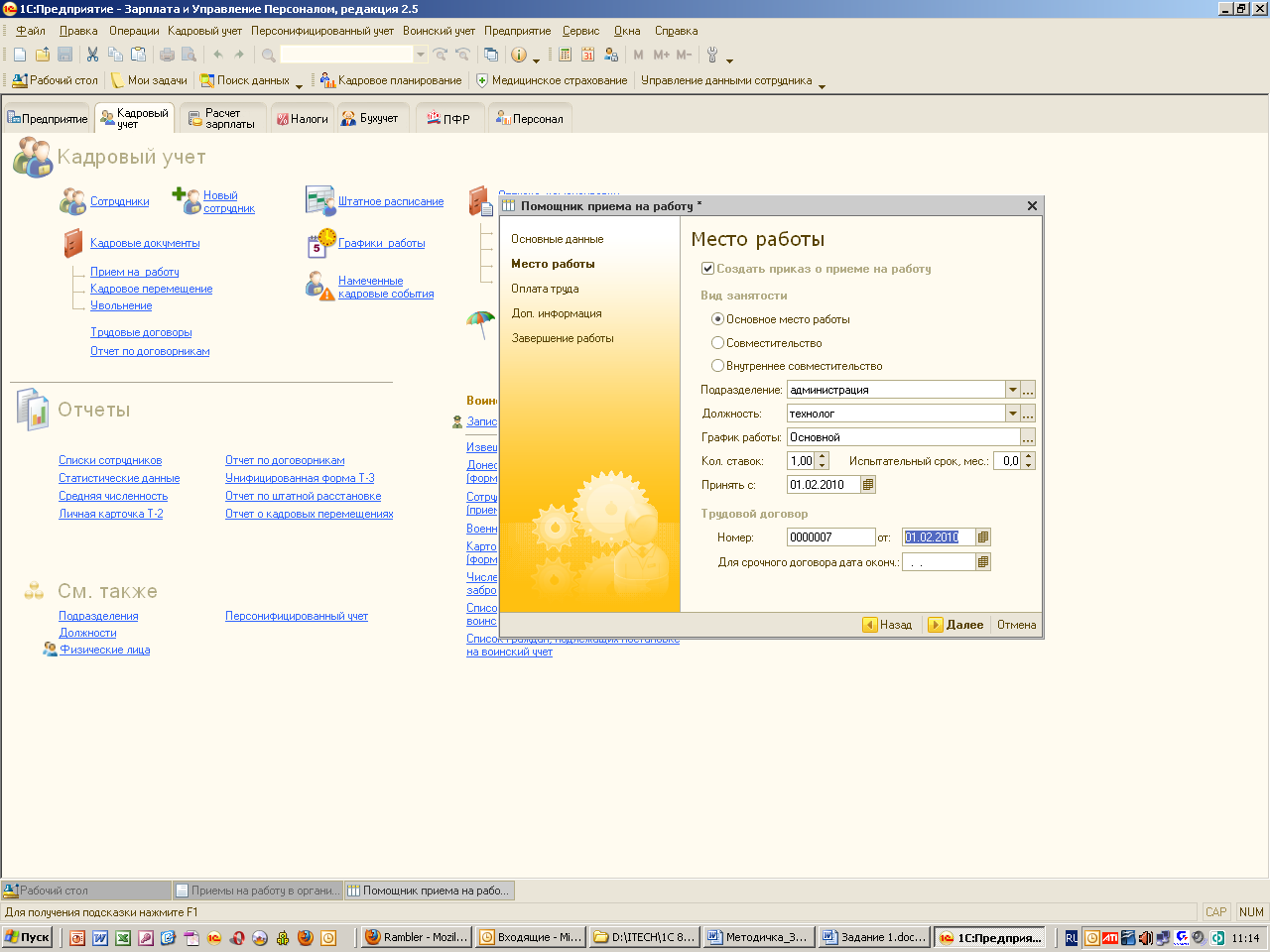Open the Calendar toolbar icon
1270x952 pixels.
587,55
